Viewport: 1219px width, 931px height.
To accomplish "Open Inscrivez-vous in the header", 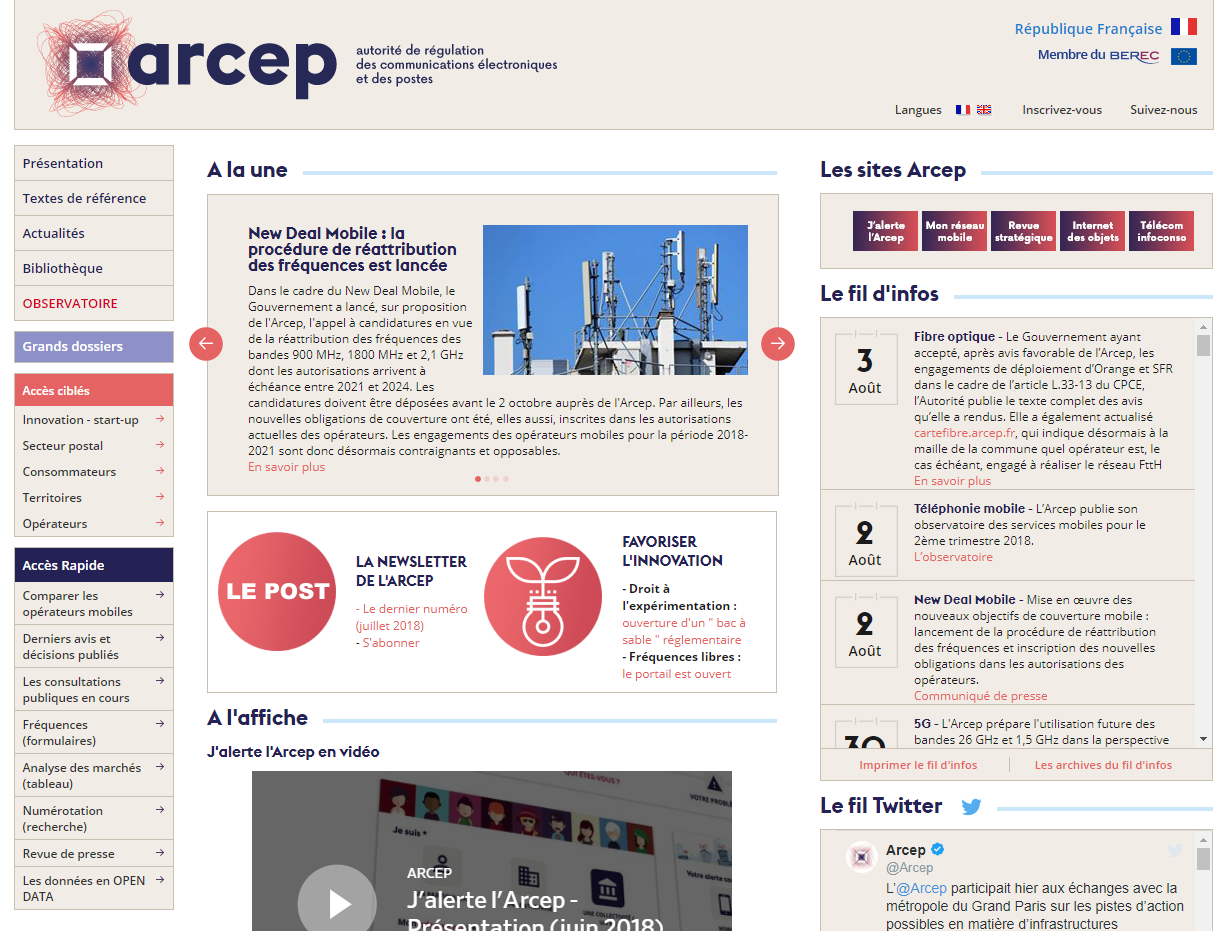I will [1062, 110].
